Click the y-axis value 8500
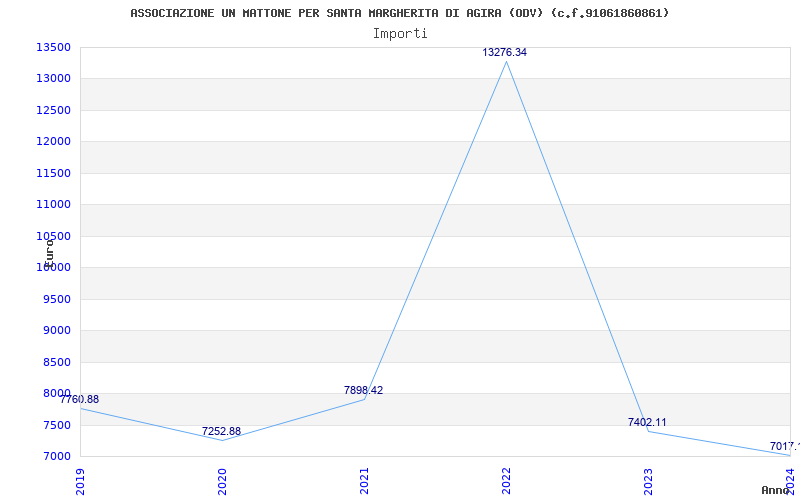800x500 pixels. pos(56,362)
